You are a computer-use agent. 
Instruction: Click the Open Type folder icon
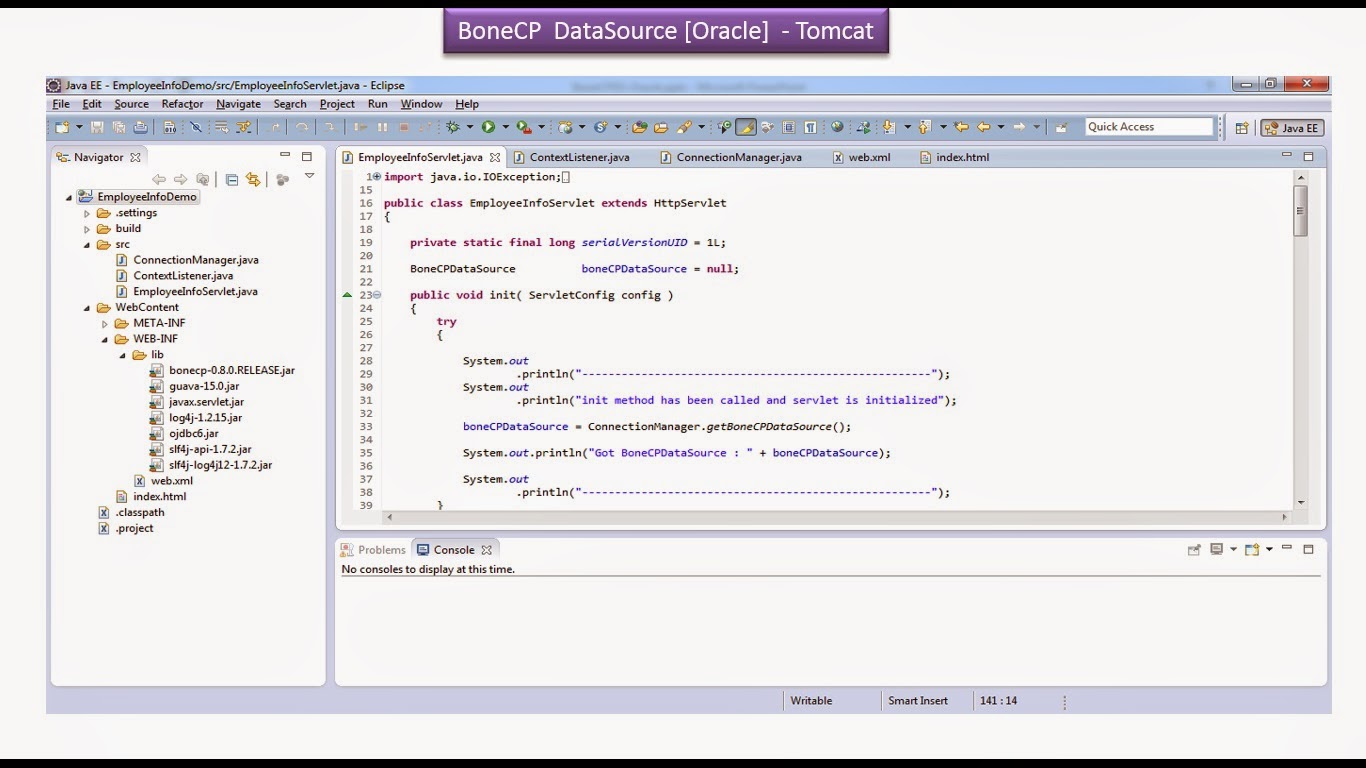(639, 127)
